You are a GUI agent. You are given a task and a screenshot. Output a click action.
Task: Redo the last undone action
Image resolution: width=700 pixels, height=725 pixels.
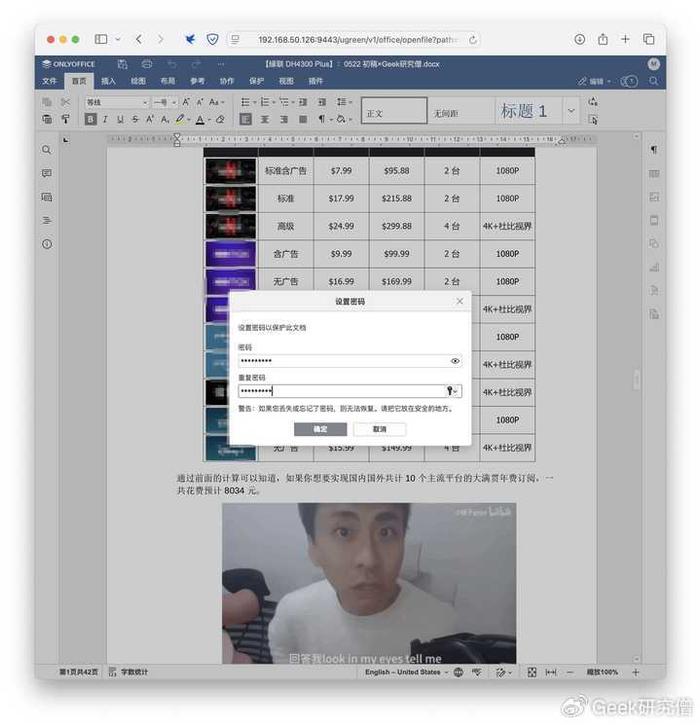tap(196, 64)
